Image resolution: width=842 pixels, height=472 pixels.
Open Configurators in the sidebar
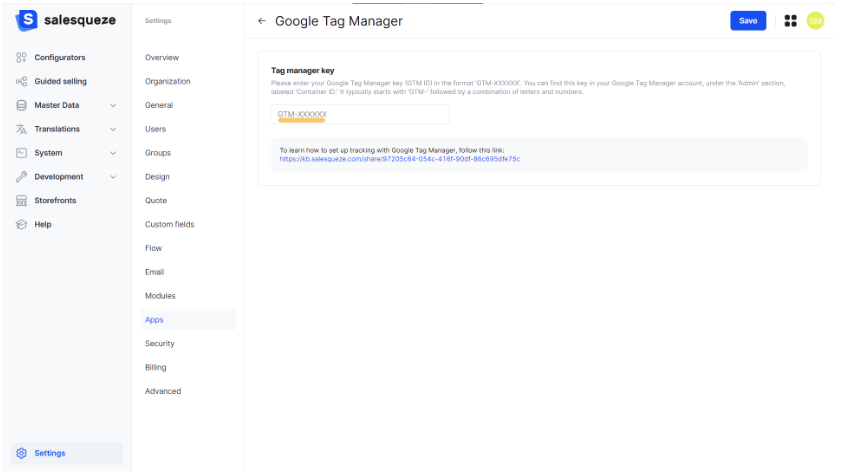pos(60,57)
